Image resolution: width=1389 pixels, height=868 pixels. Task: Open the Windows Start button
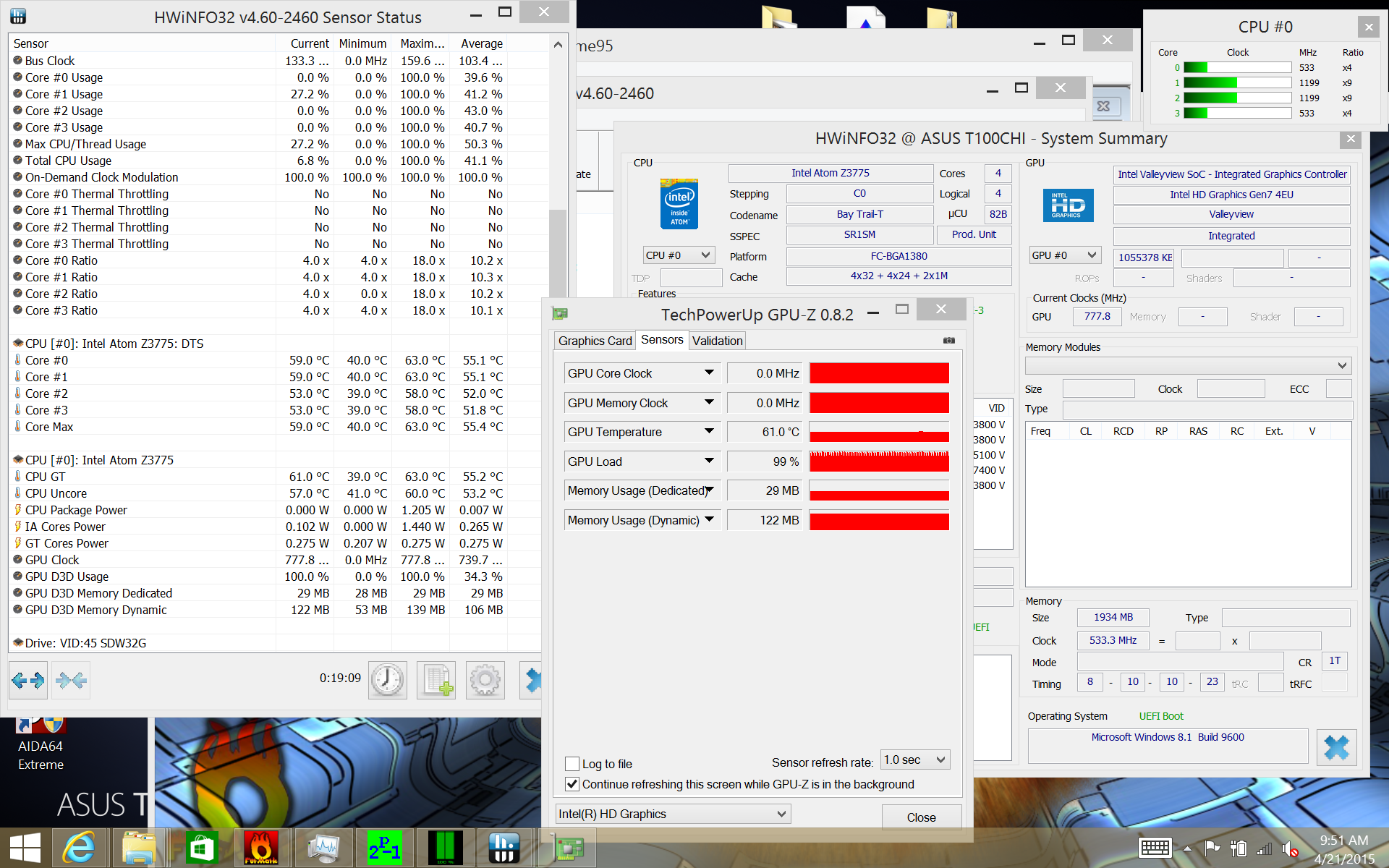(x=25, y=848)
